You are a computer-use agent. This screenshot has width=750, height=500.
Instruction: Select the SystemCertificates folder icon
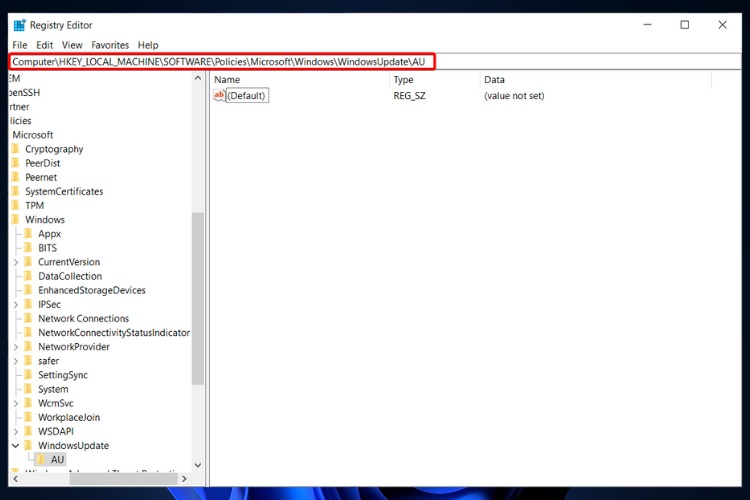pyautogui.click(x=15, y=191)
